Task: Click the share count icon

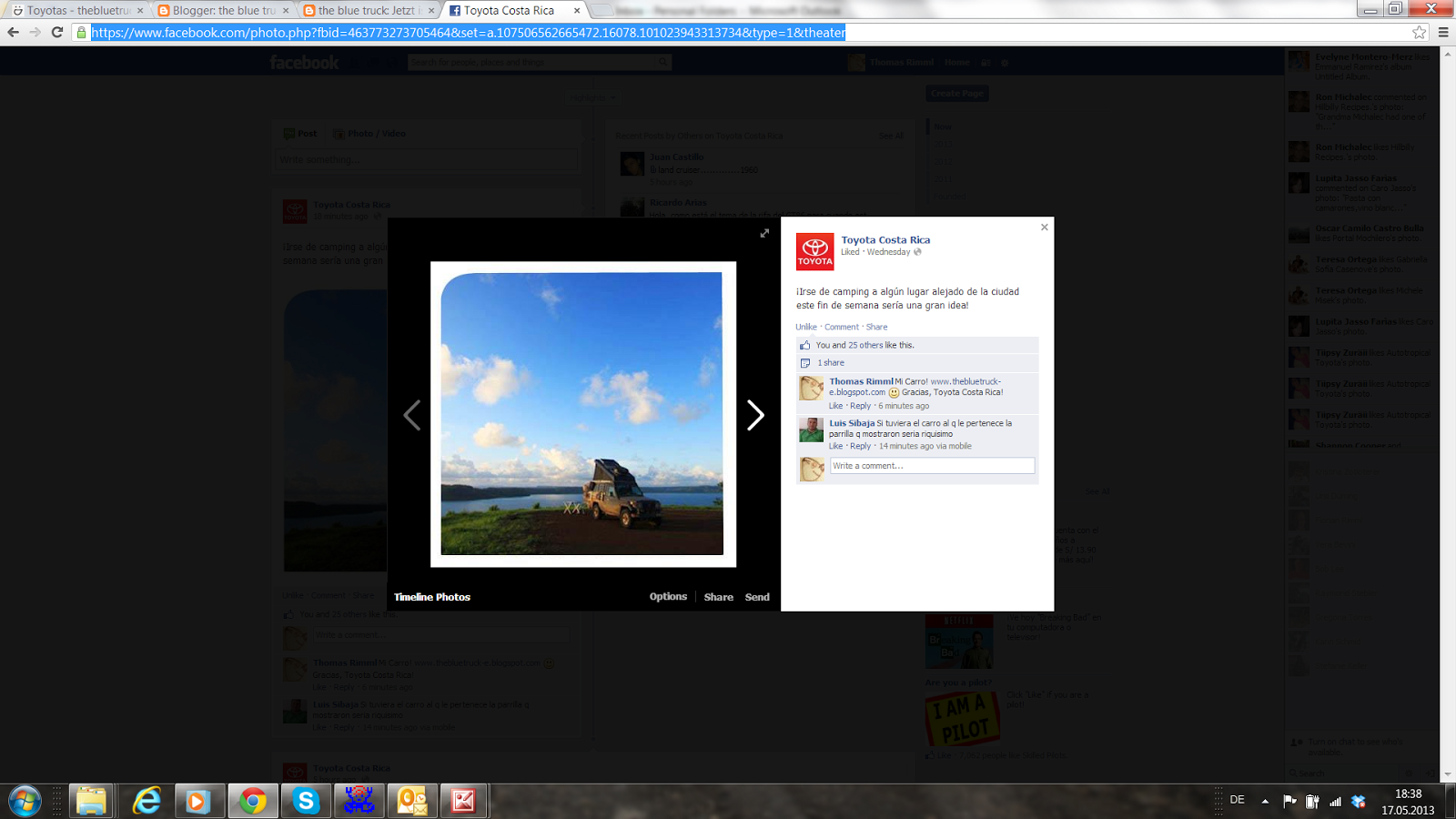Action: 804,362
